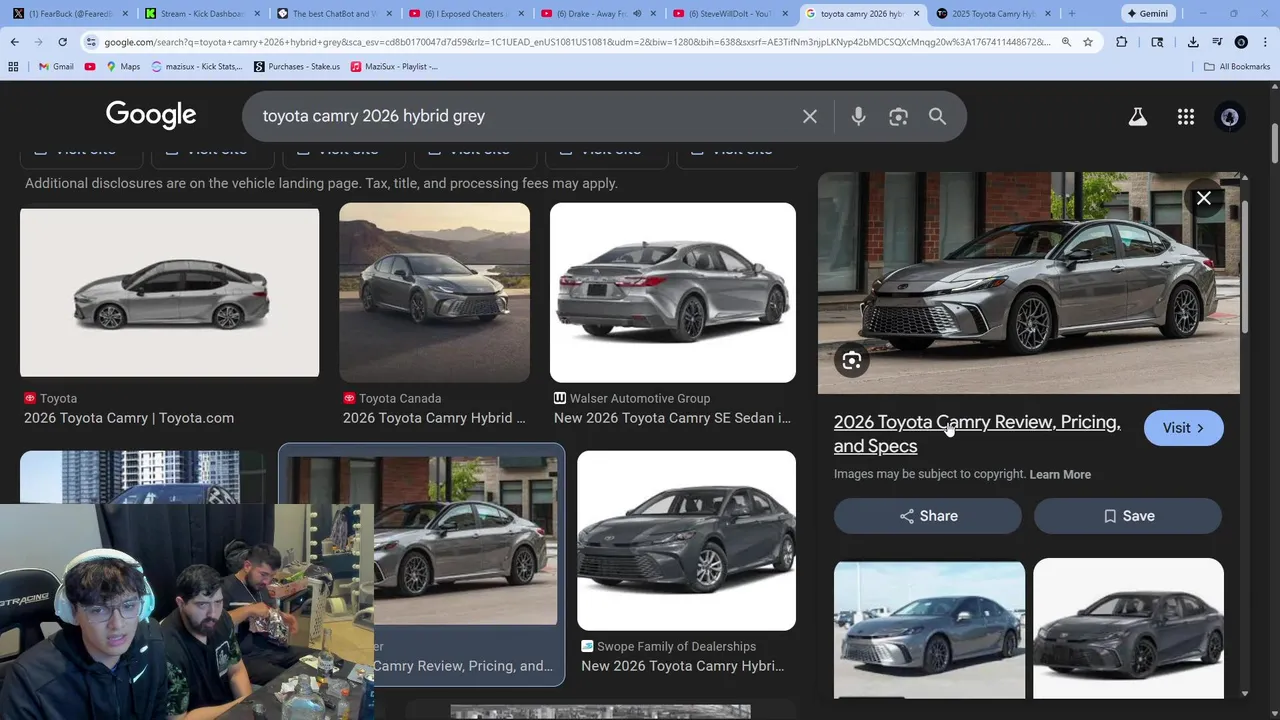Open Walser Automotive Camry SE thumbnail

pyautogui.click(x=673, y=292)
